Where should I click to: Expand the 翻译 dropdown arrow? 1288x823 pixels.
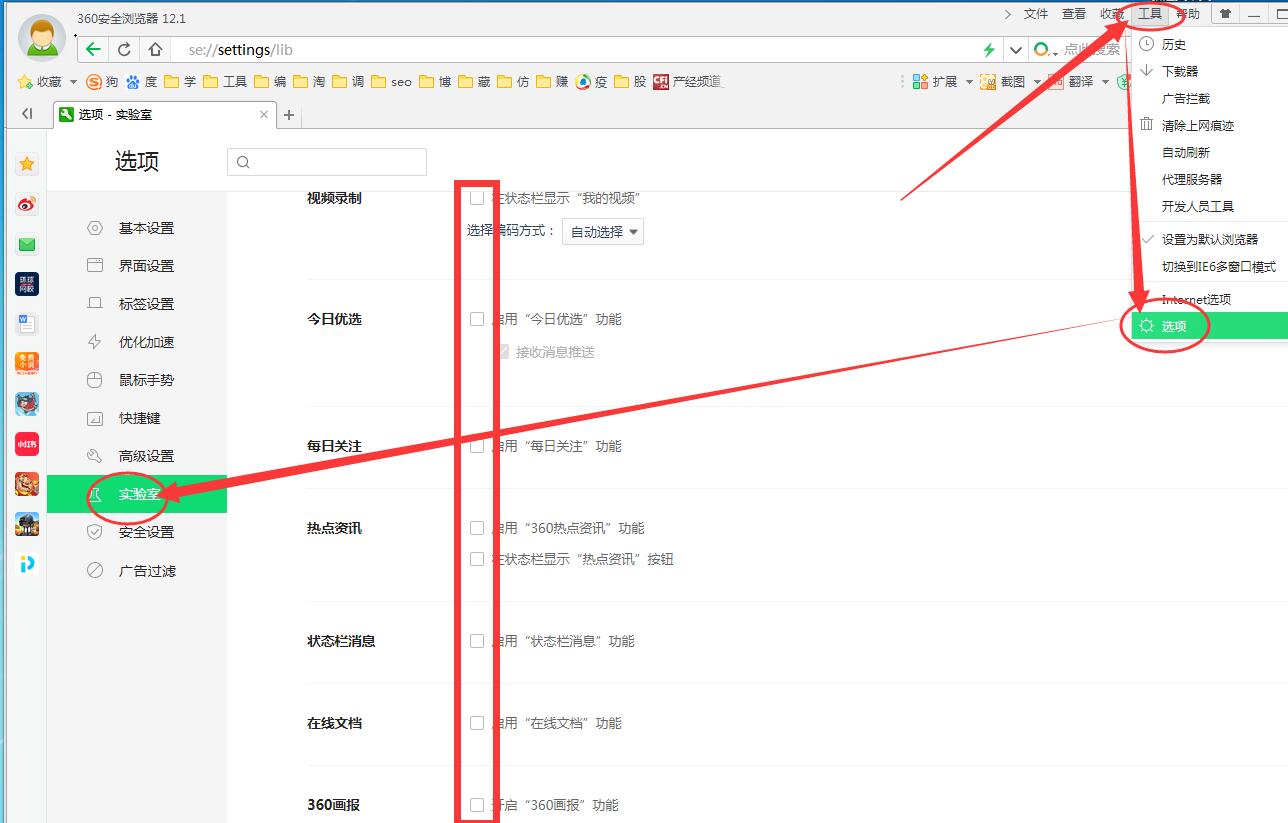[1105, 82]
